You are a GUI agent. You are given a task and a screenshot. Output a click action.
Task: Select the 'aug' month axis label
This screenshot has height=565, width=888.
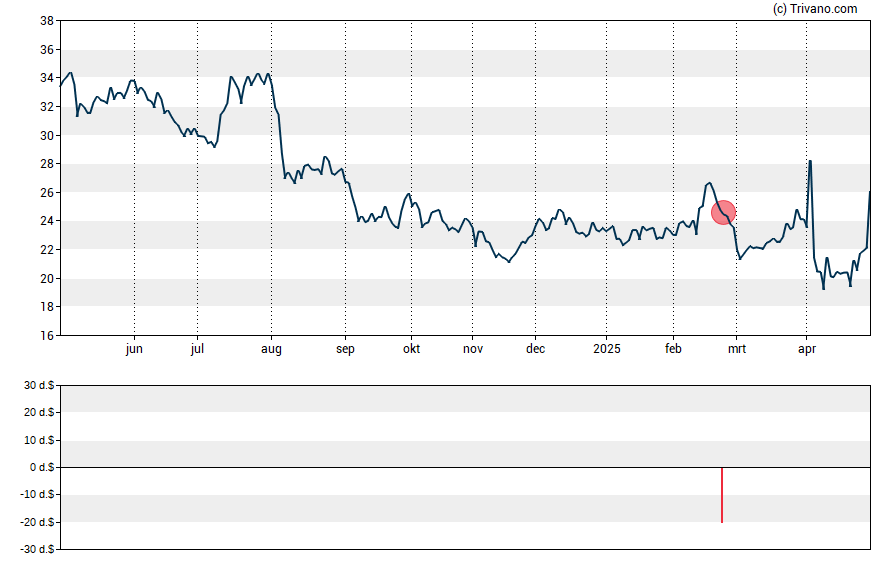pos(271,349)
